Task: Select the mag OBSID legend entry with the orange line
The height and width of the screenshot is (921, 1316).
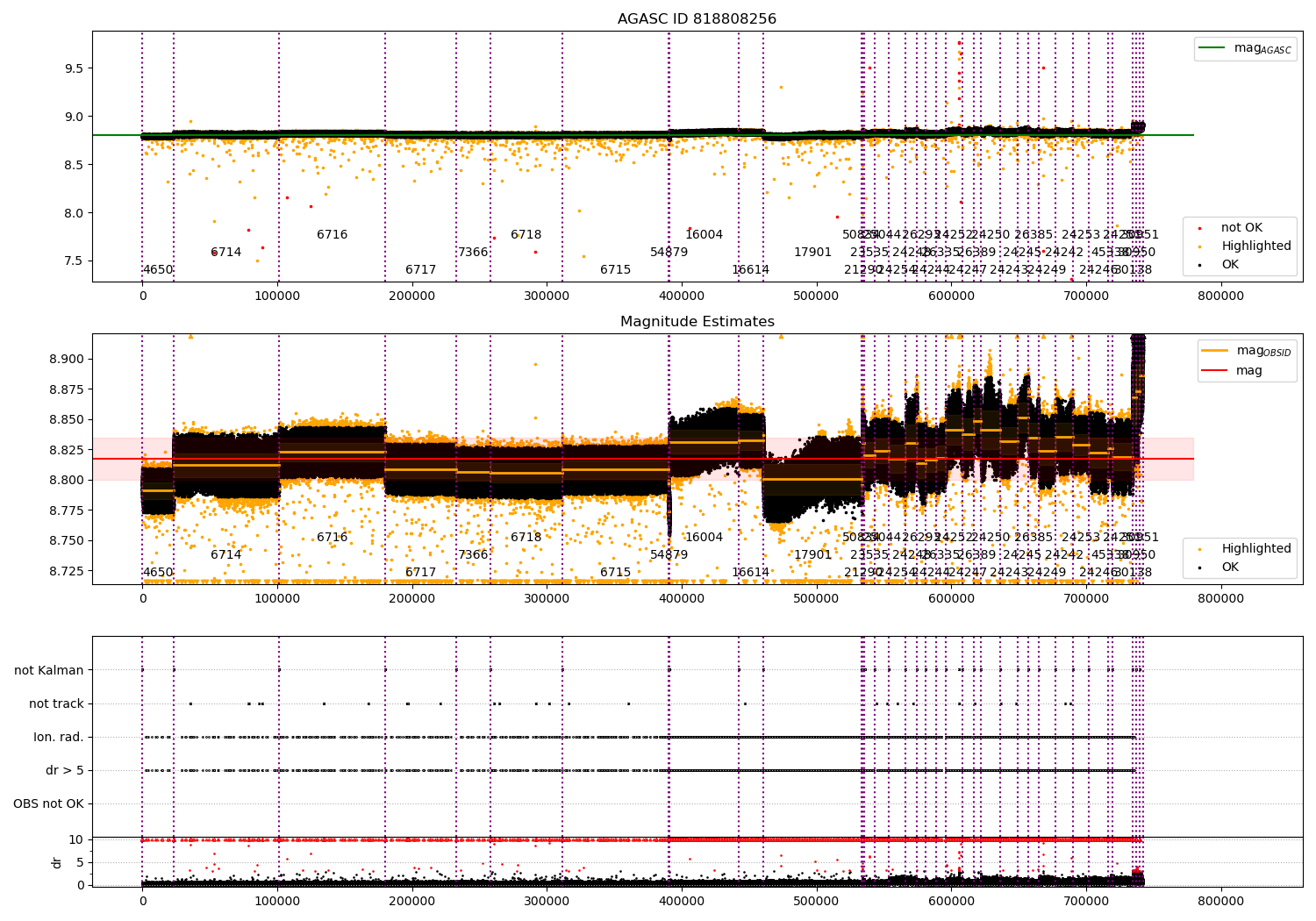Action: [x=1247, y=351]
